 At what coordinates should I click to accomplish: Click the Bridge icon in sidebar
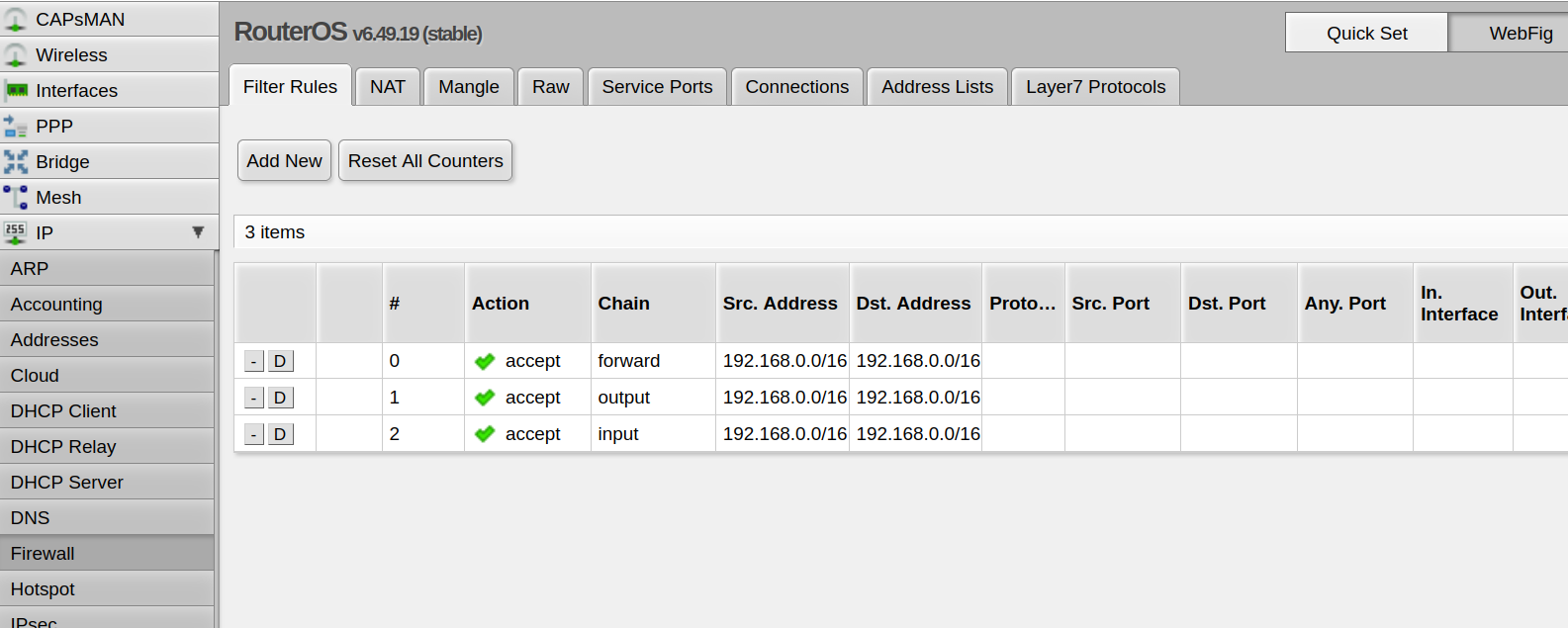point(15,162)
